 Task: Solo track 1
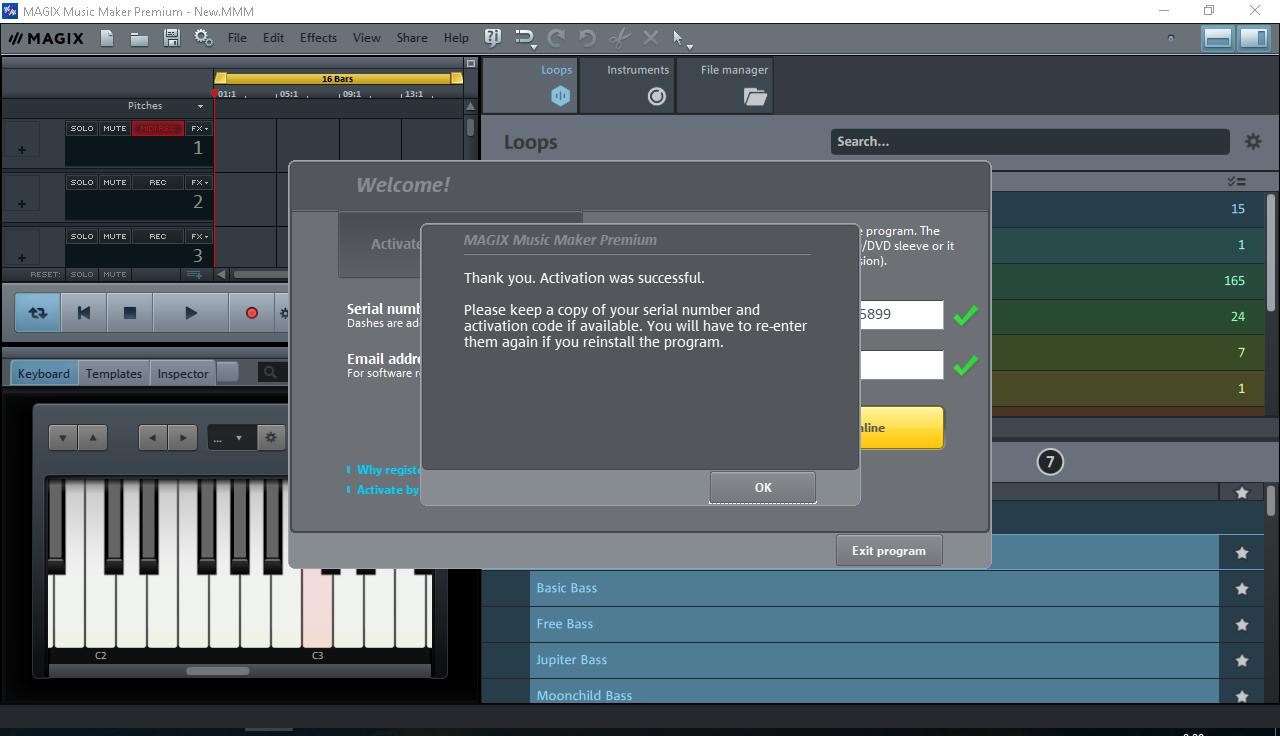click(x=82, y=128)
